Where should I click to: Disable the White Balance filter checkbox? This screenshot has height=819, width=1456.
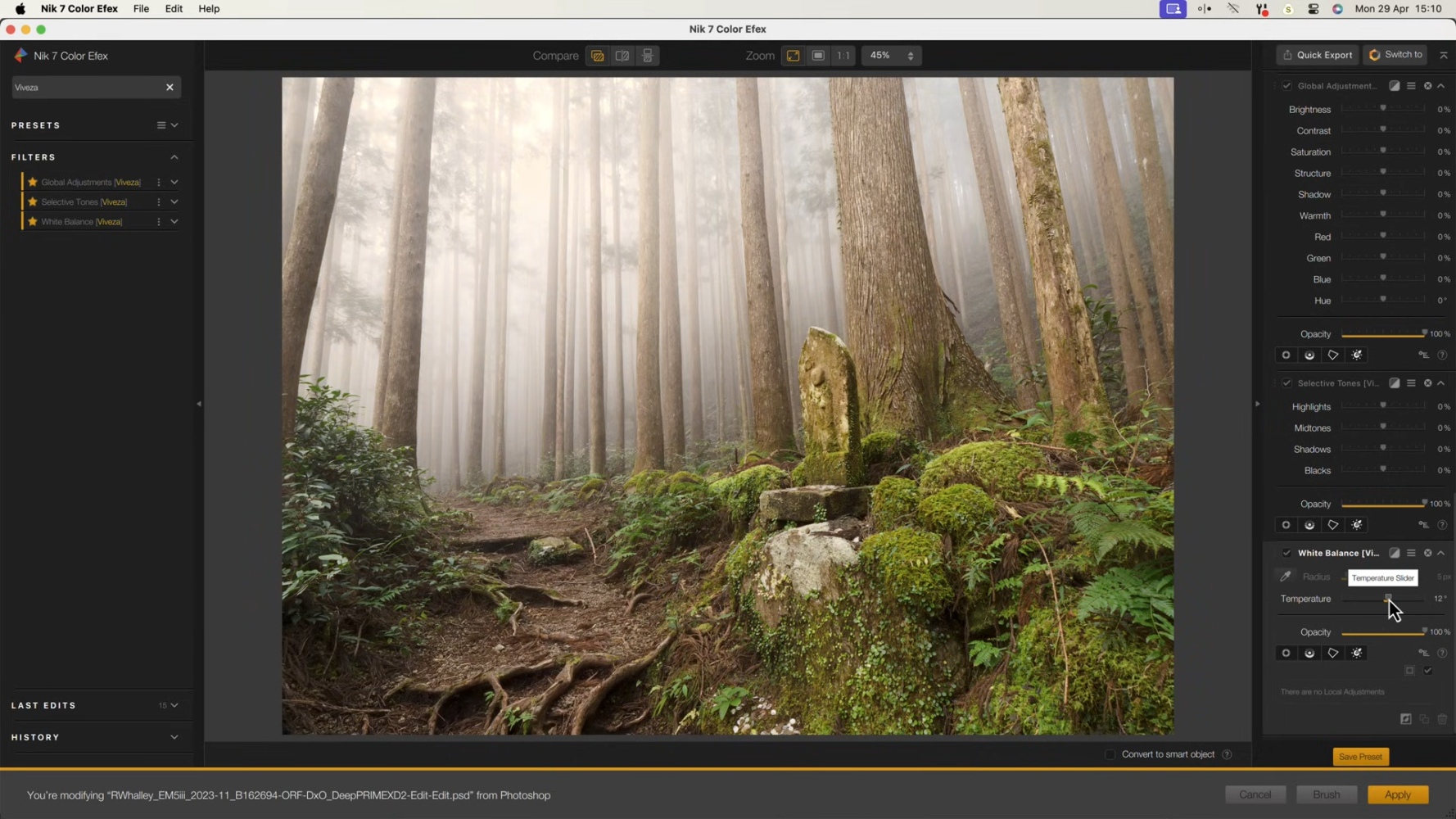pos(1286,553)
